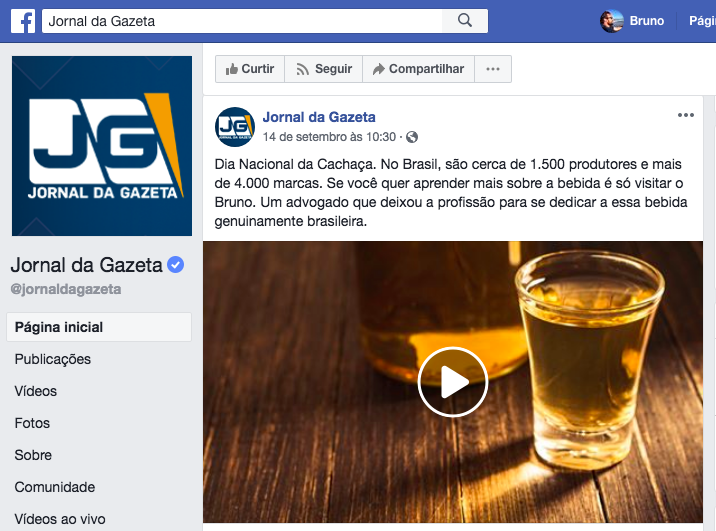The width and height of the screenshot is (716, 531).
Task: Open the Comunidade sidebar section
Action: click(x=55, y=487)
